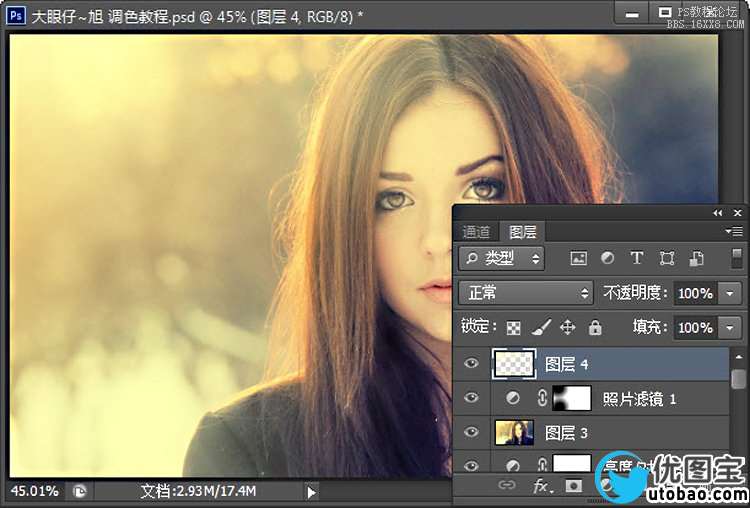750x508 pixels.
Task: Toggle layer filtering switch on or off
Action: click(x=737, y=258)
